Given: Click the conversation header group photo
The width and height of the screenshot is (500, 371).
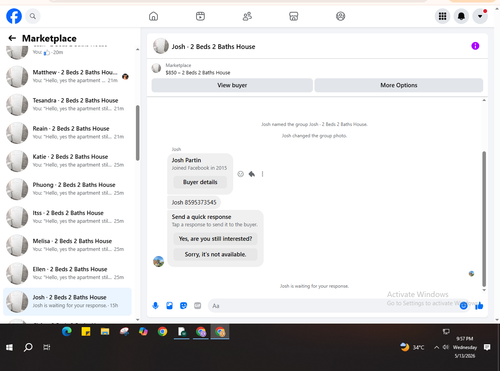Looking at the screenshot, I should click(161, 46).
